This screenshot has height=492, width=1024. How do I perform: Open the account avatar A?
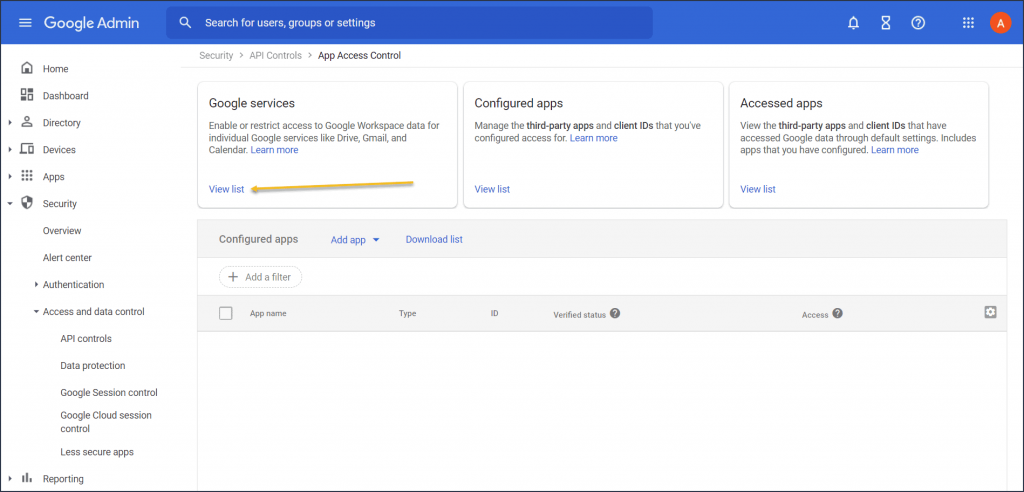1000,23
